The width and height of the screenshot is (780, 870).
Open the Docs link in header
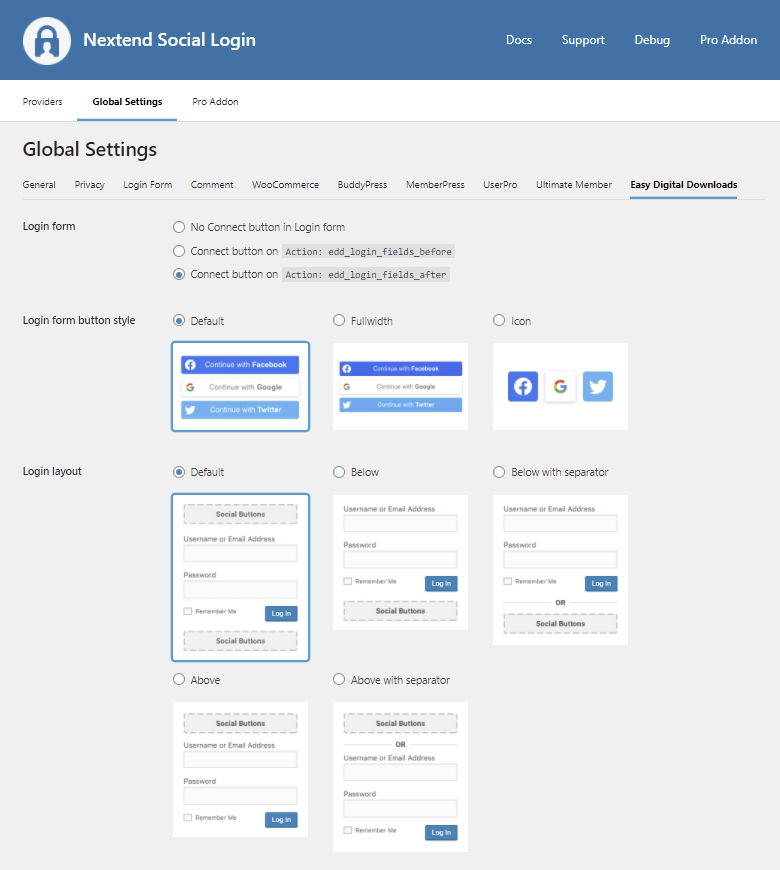(519, 40)
